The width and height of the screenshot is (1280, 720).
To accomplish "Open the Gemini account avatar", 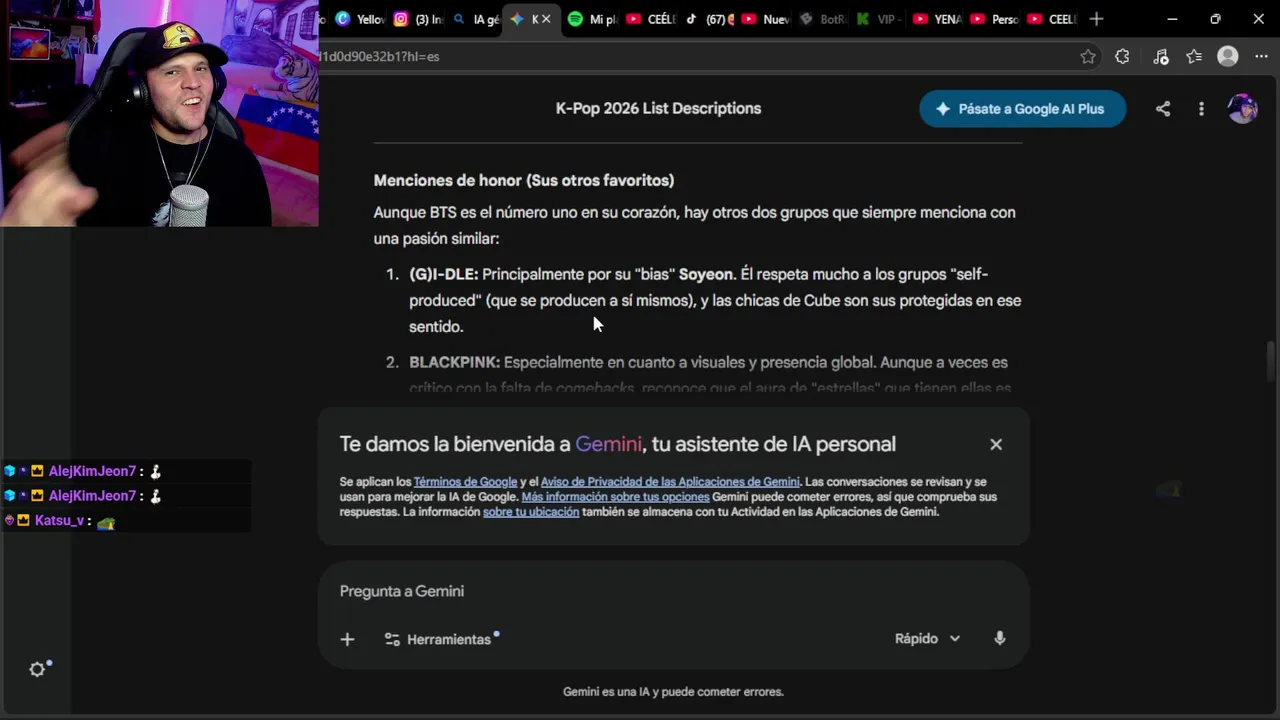I will pyautogui.click(x=1243, y=109).
